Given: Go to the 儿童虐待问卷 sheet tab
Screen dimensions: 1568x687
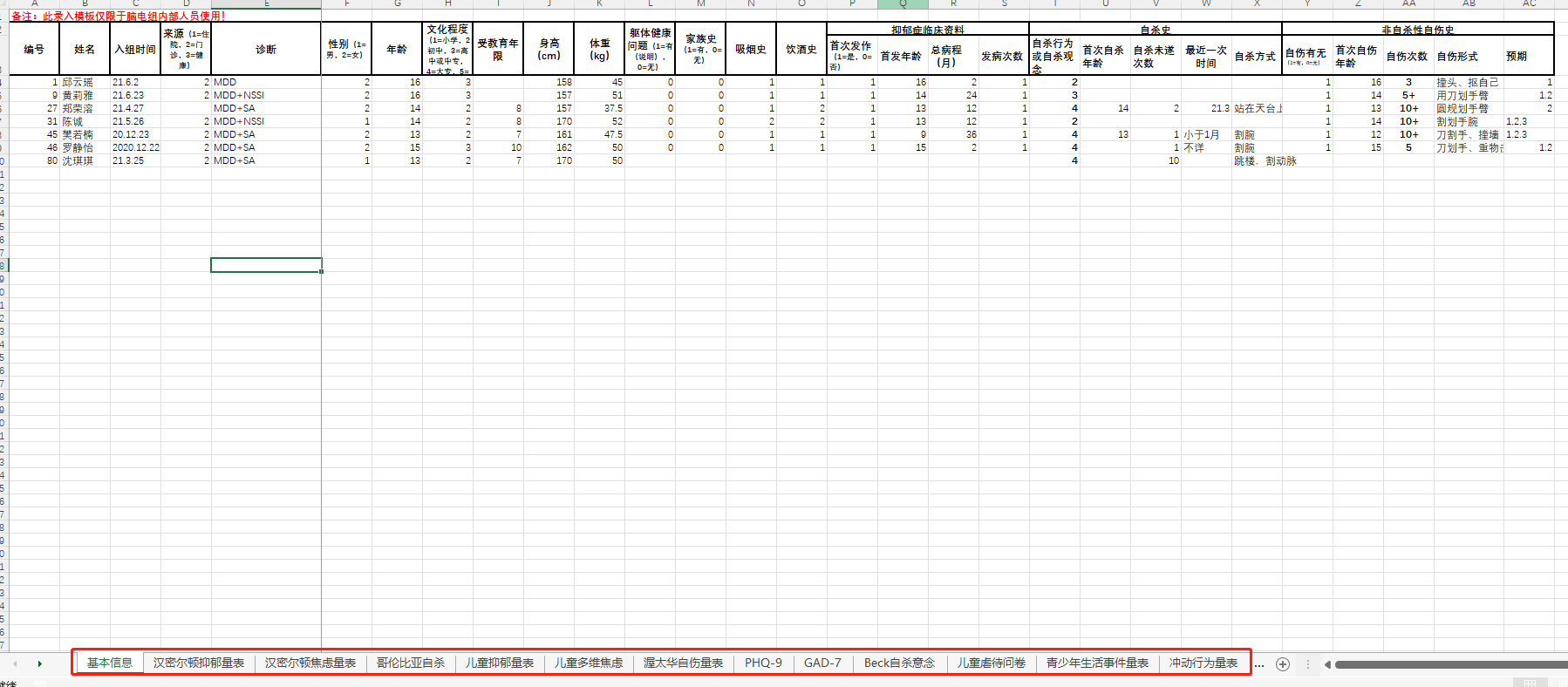Looking at the screenshot, I should 992,663.
